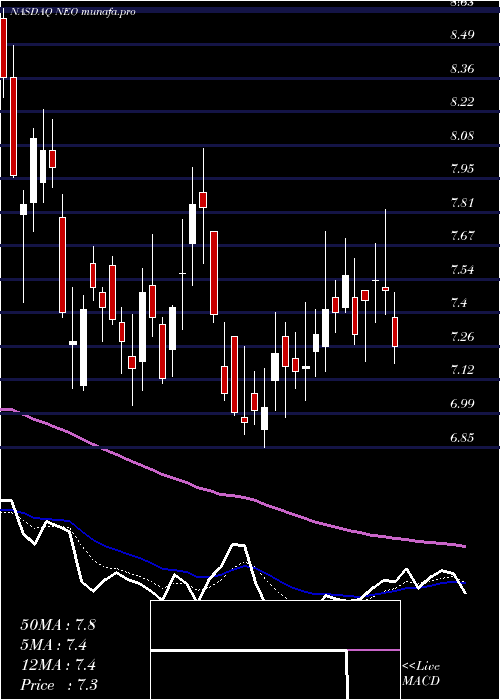Click the last red candlestick on the right
This screenshot has width=500, height=700.
pos(395,332)
